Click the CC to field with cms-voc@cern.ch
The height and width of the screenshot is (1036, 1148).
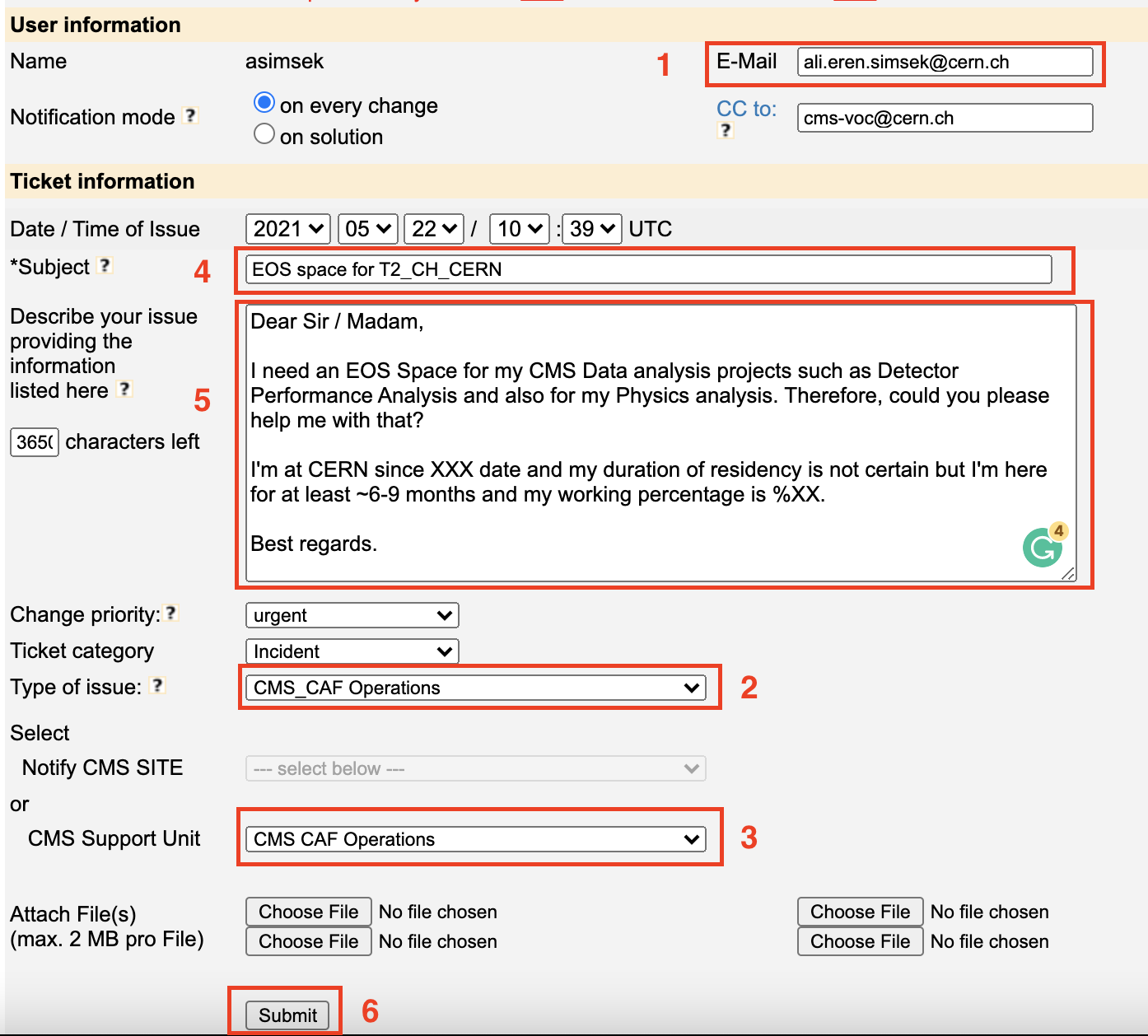coord(945,118)
